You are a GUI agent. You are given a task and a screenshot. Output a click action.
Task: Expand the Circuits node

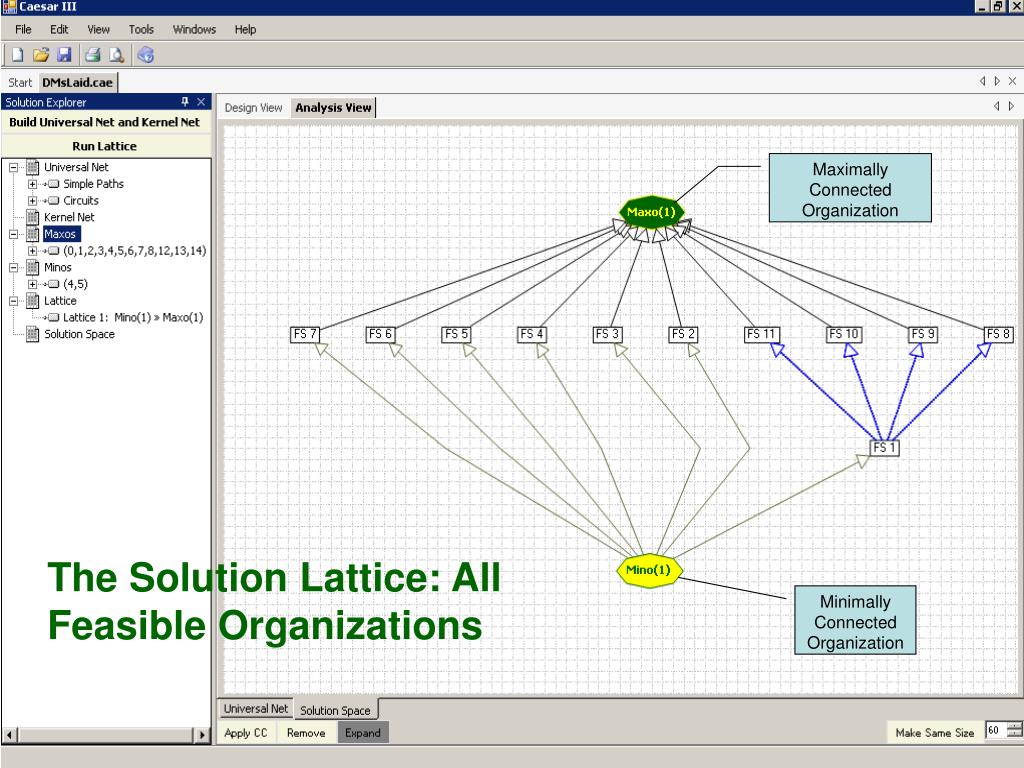pos(32,200)
